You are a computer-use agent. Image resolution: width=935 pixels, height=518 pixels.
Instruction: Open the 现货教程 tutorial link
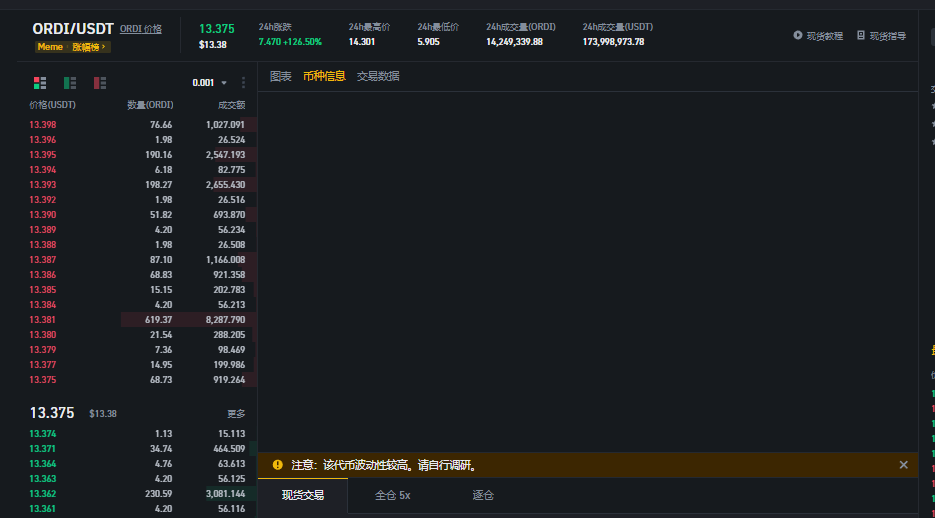[x=825, y=36]
